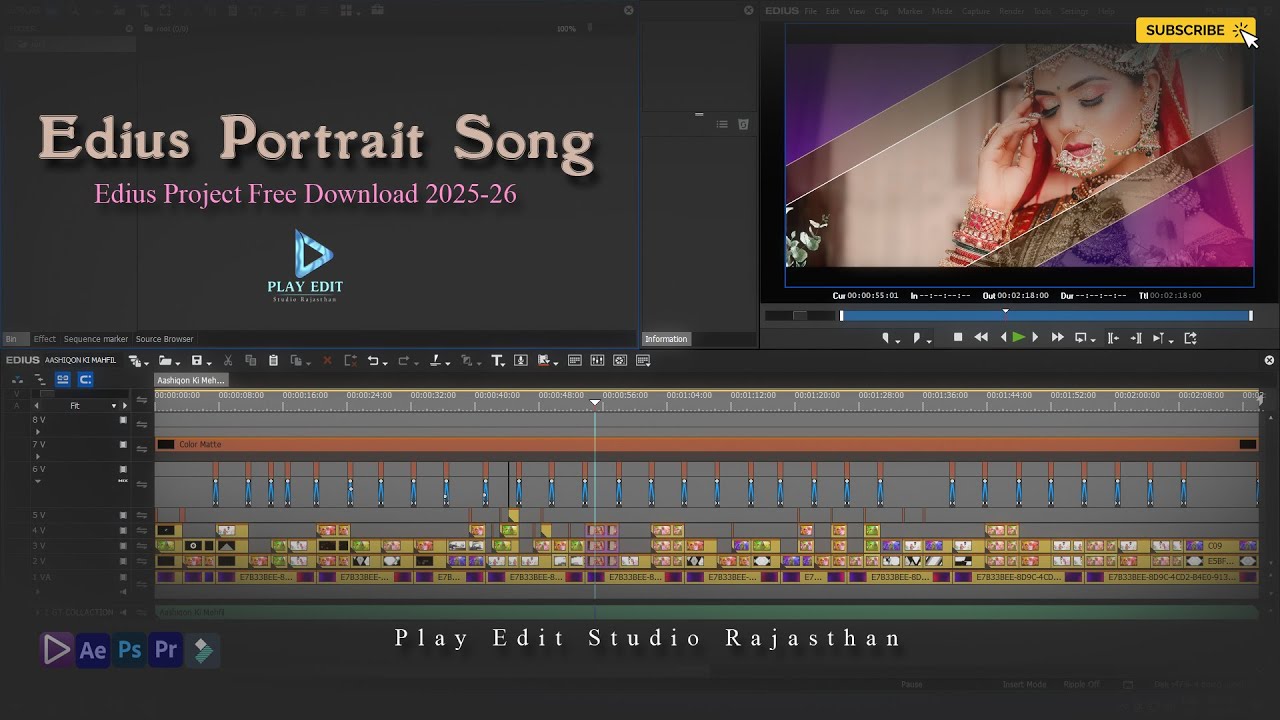
Task: Toggle the blue insert/overwrite mode button
Action: (x=63, y=380)
